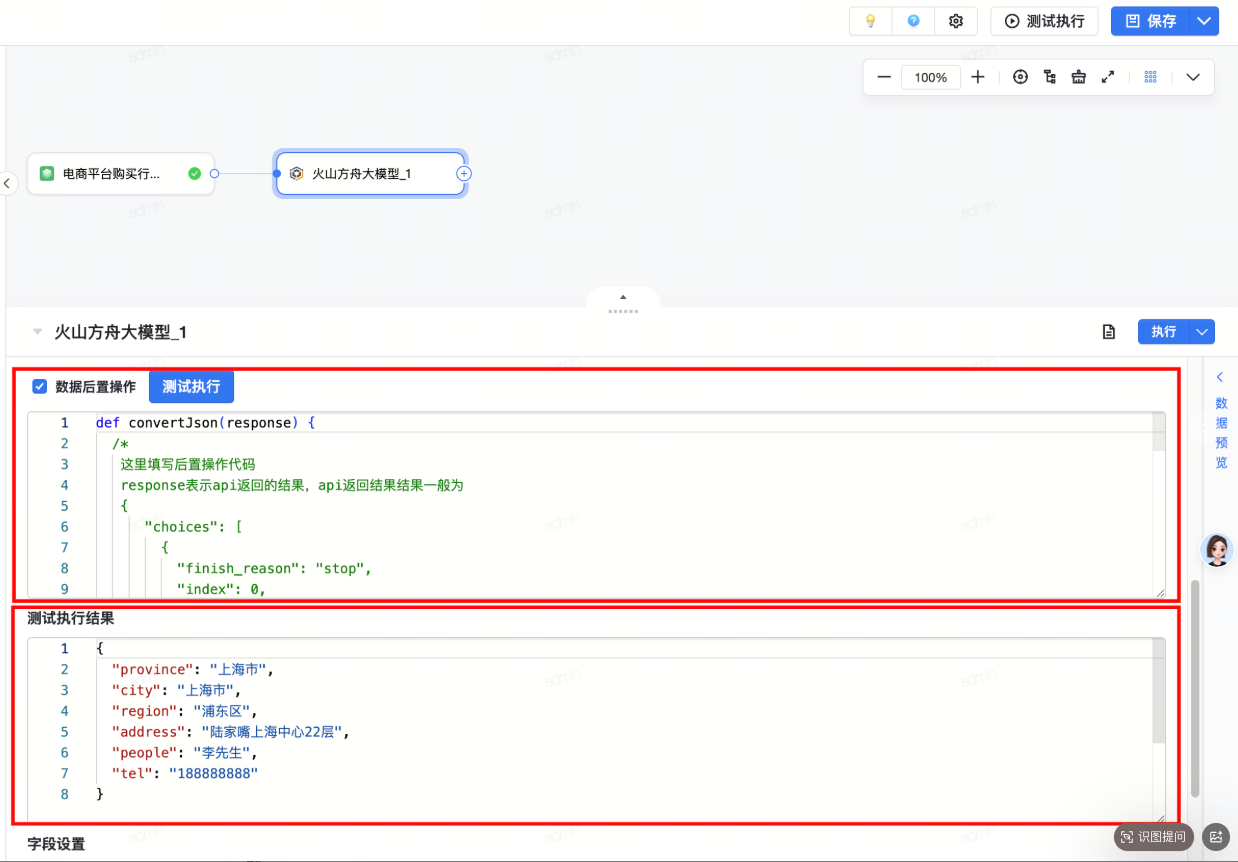Click the 保存 button
The image size is (1238, 862).
[x=1151, y=21]
